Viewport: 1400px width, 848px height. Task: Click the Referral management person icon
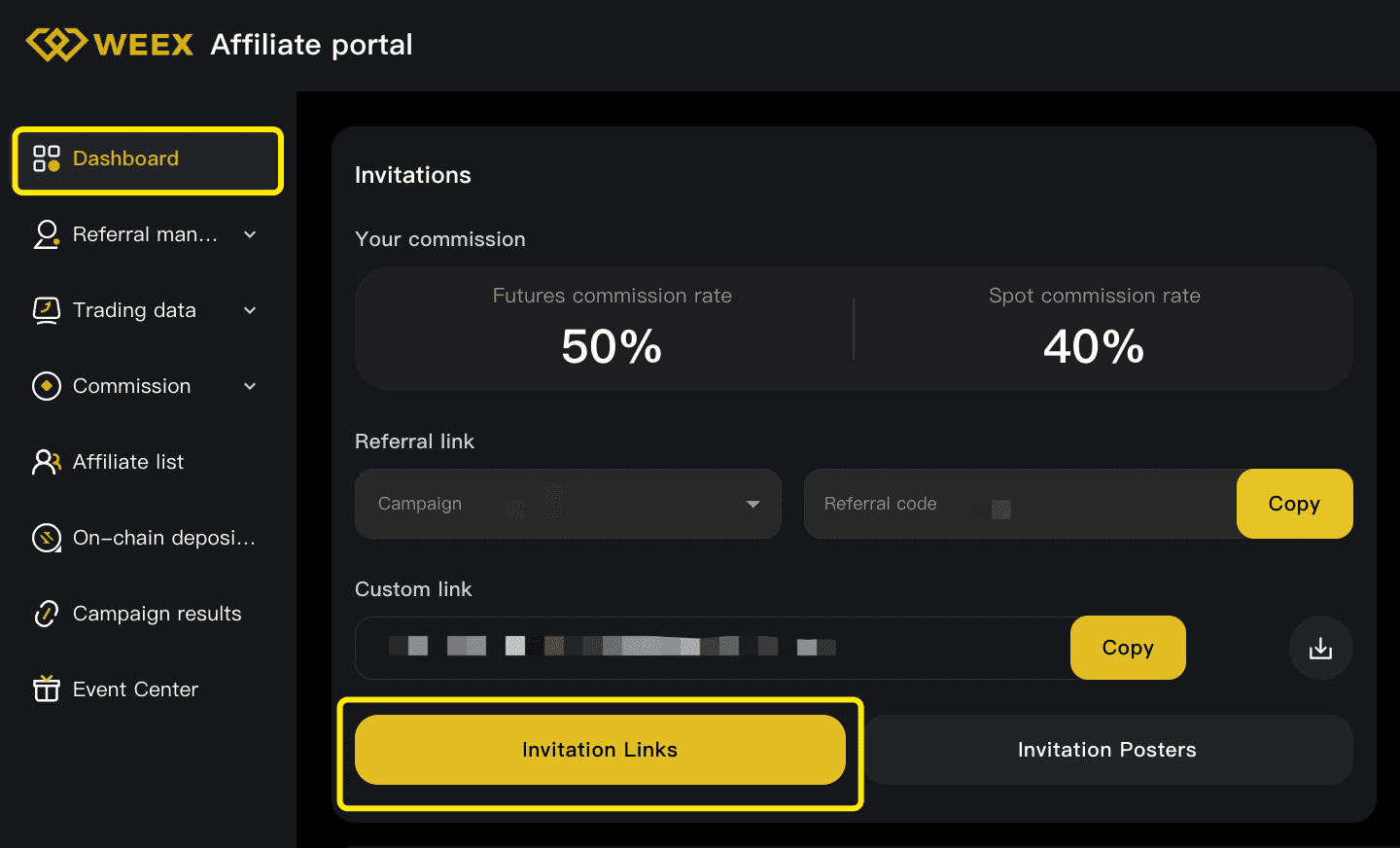[47, 234]
